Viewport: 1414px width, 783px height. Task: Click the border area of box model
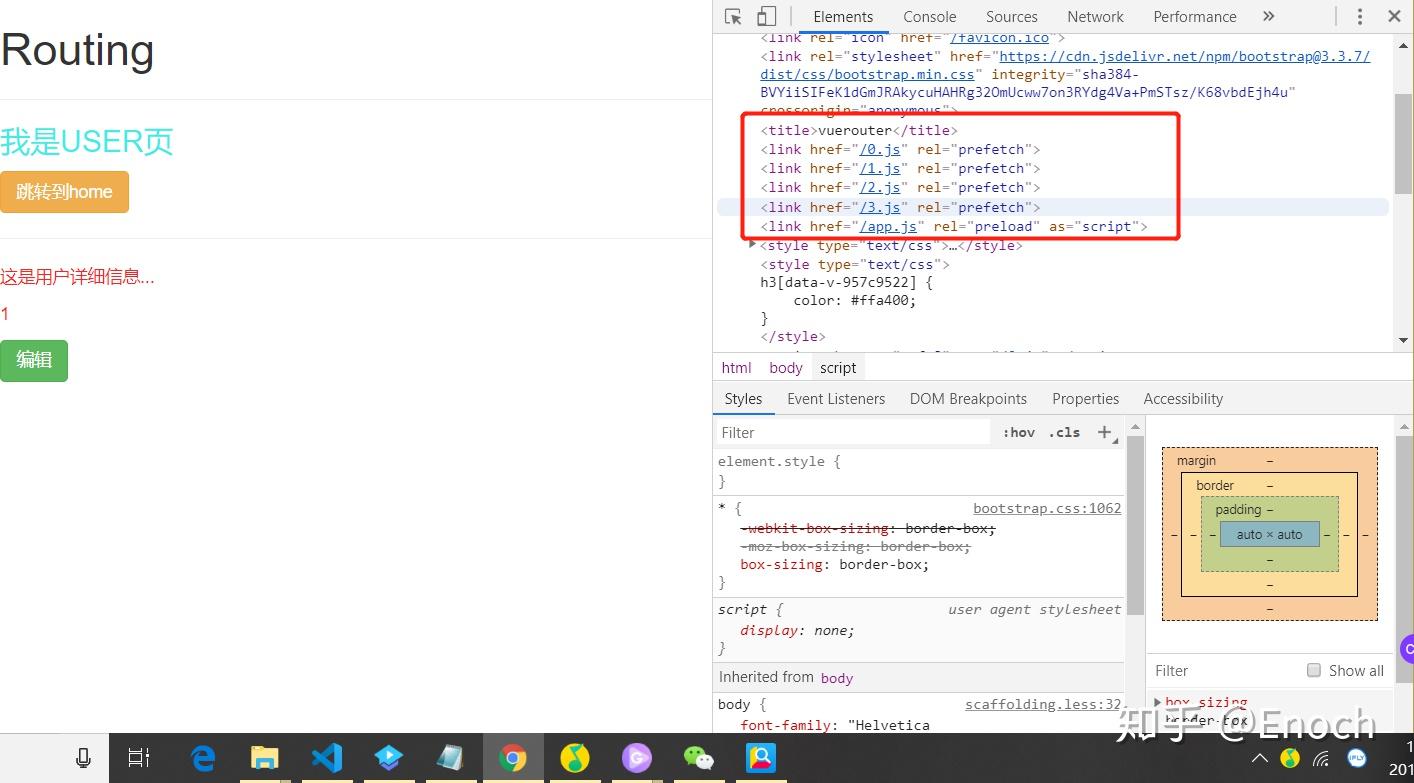(1215, 485)
